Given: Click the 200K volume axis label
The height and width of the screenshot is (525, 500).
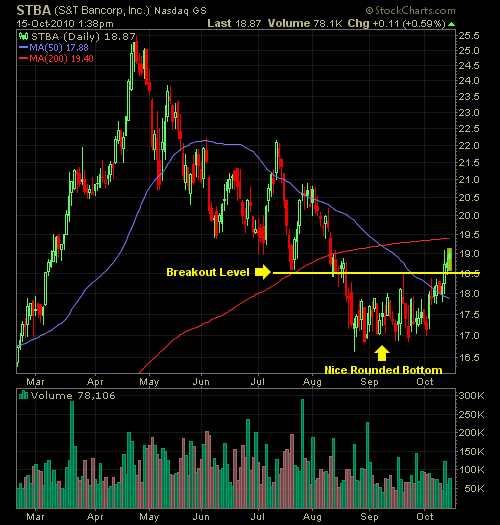Looking at the screenshot, I should [x=471, y=433].
